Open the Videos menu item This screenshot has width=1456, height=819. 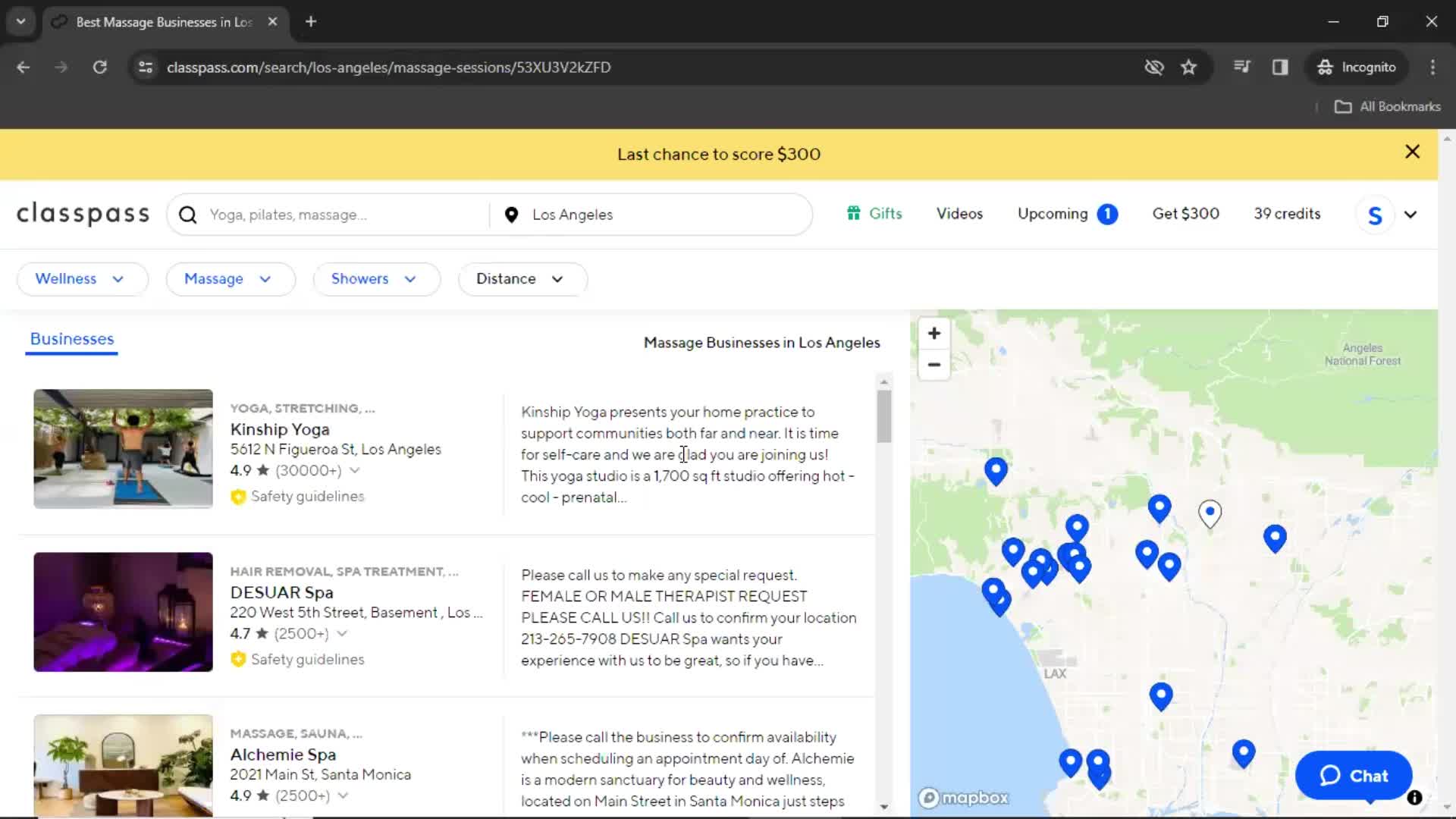coord(959,214)
